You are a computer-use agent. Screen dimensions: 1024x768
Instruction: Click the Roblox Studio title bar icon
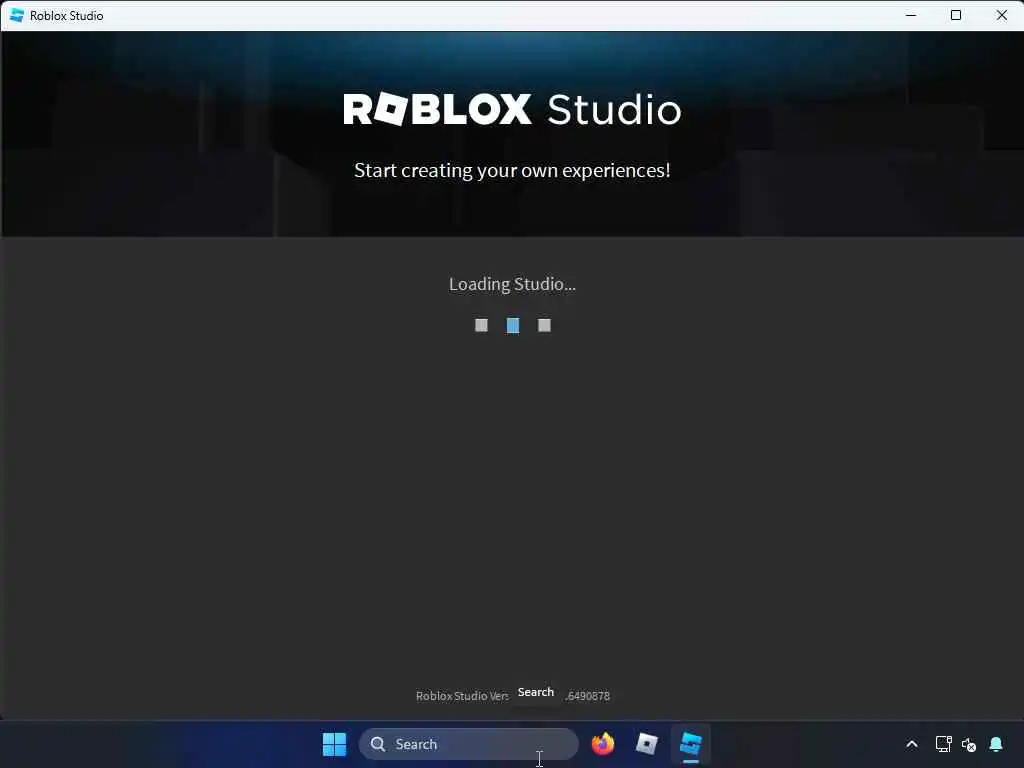point(17,15)
